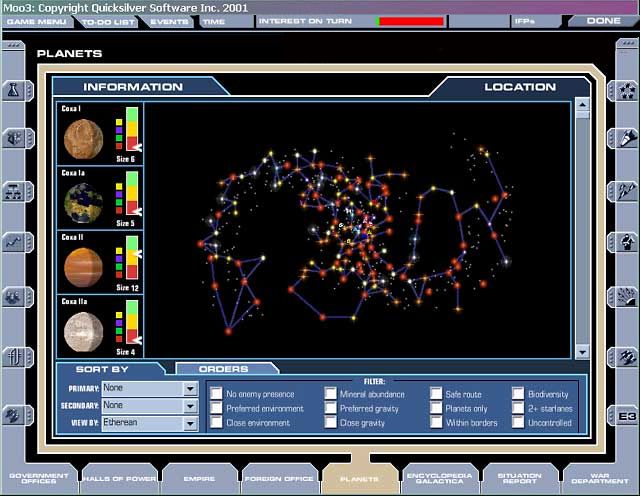This screenshot has width=640, height=496.
Task: Open the Situation Report section
Action: tap(520, 478)
